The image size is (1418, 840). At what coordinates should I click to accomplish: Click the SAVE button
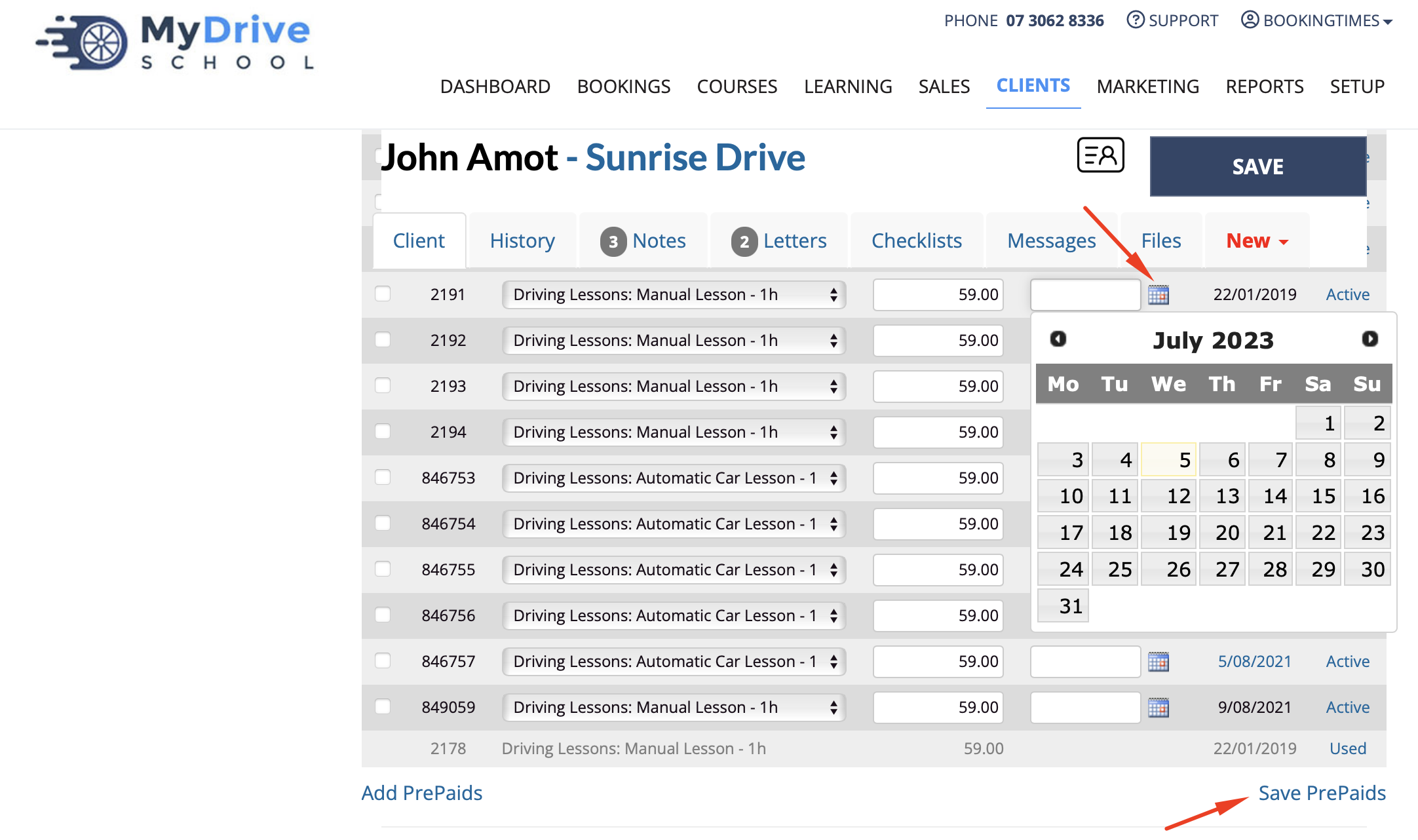tap(1258, 166)
